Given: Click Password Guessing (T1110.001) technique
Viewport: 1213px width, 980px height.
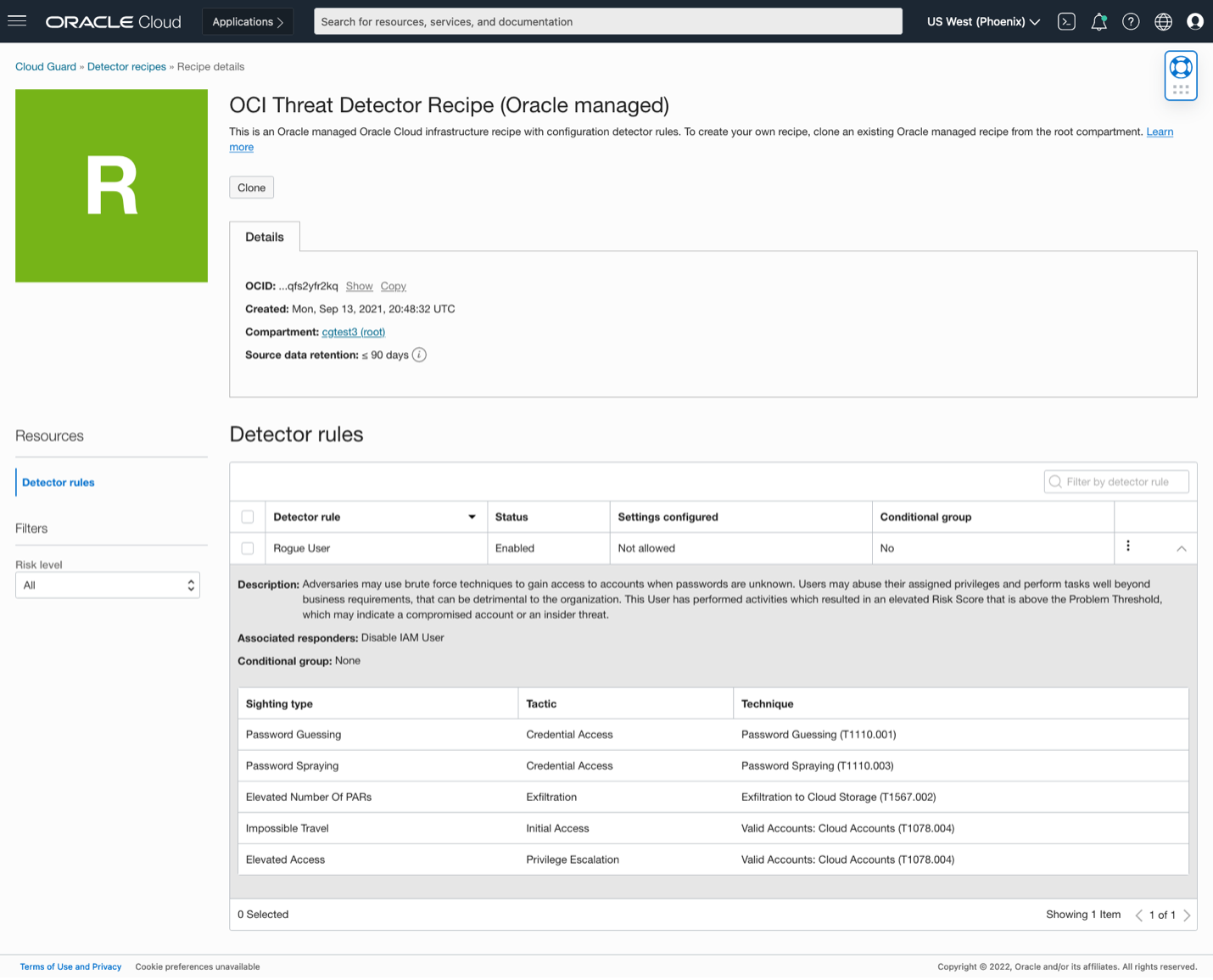Looking at the screenshot, I should 819,735.
